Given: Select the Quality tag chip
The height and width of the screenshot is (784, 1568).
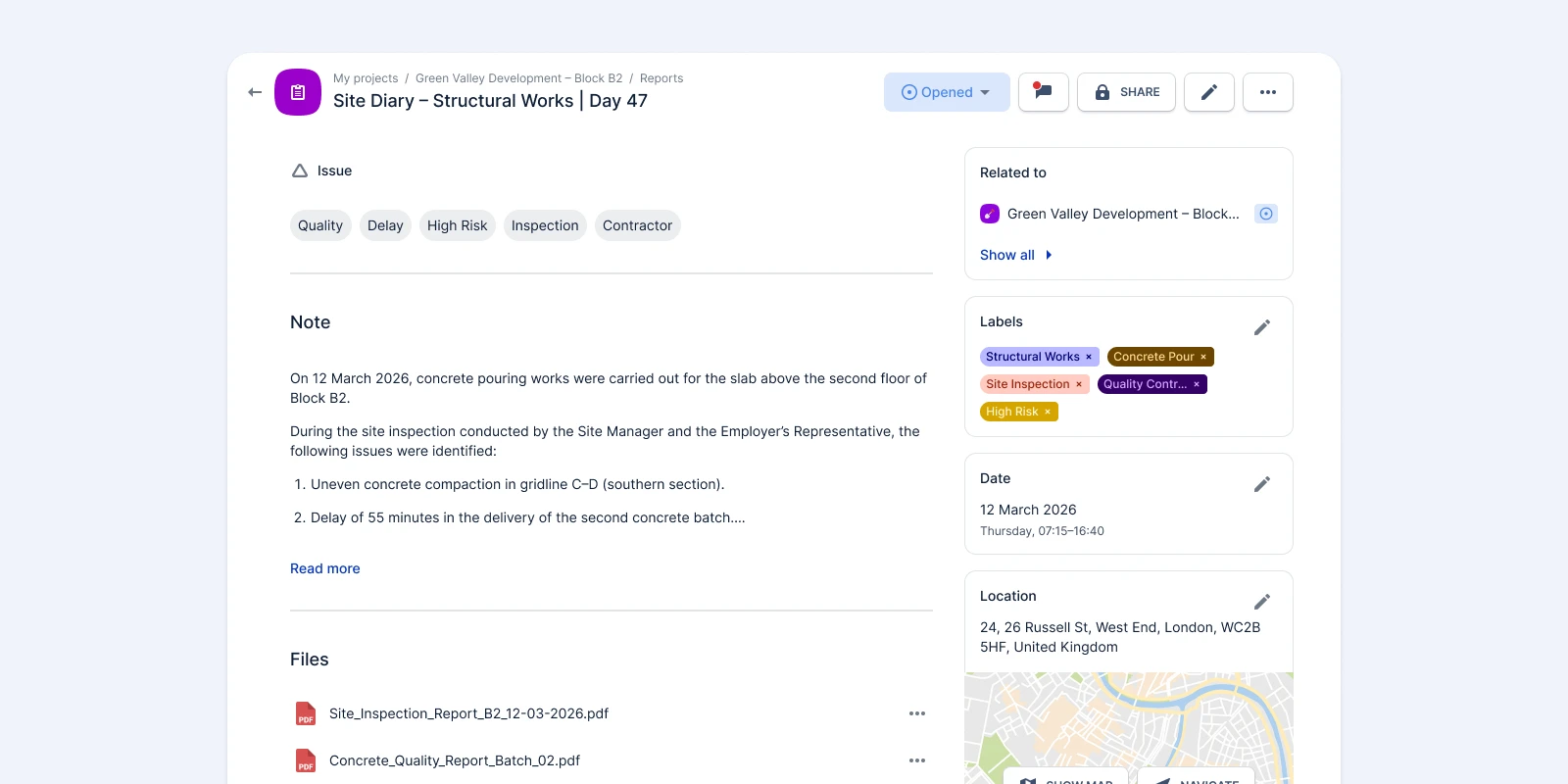Looking at the screenshot, I should 320,225.
